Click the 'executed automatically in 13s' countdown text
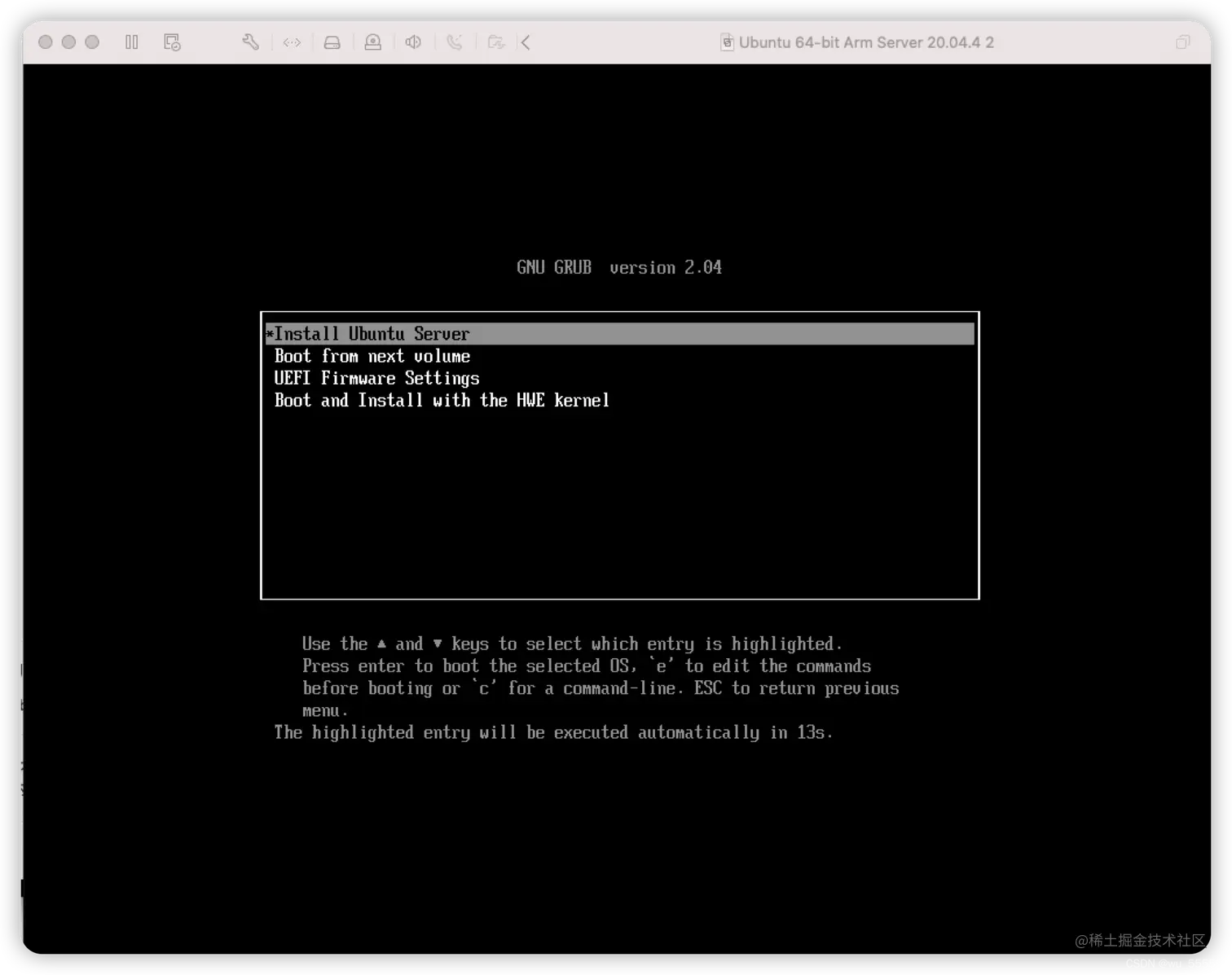This screenshot has width=1232, height=975. click(x=693, y=732)
